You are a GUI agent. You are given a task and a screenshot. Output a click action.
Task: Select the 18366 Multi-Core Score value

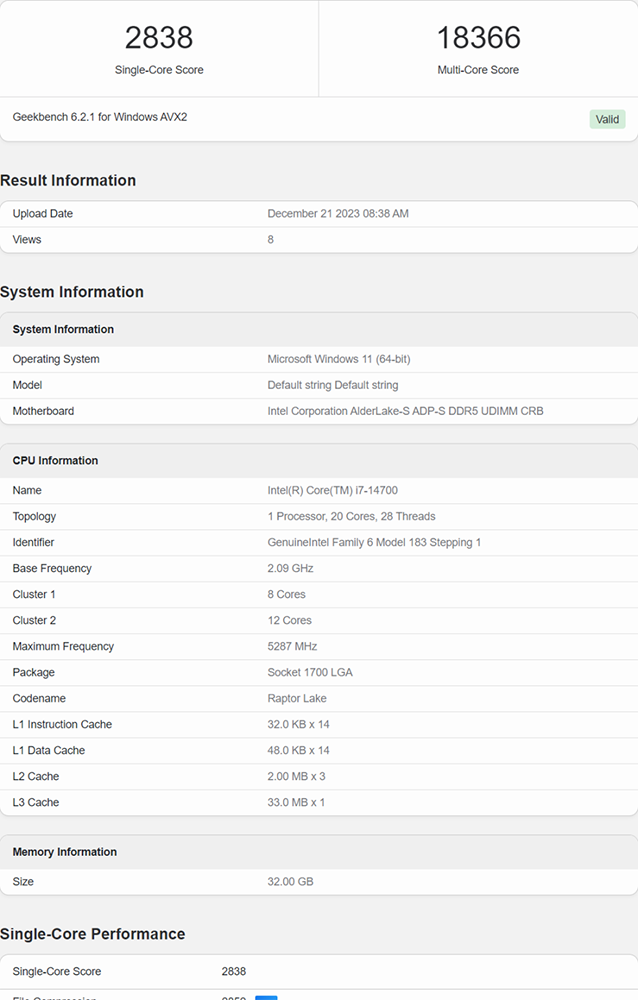click(x=478, y=38)
